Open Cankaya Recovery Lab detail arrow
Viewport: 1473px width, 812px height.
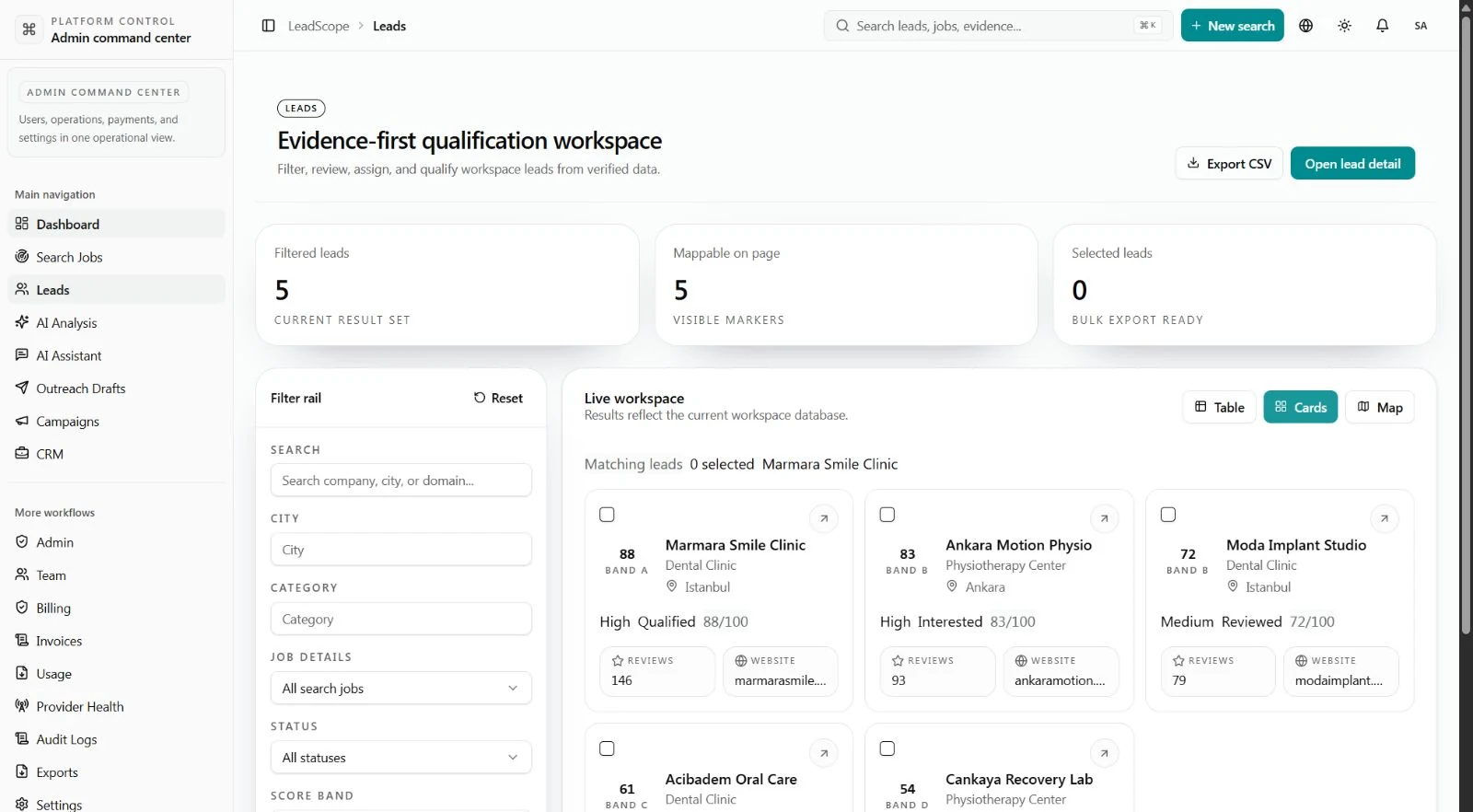tap(1104, 753)
